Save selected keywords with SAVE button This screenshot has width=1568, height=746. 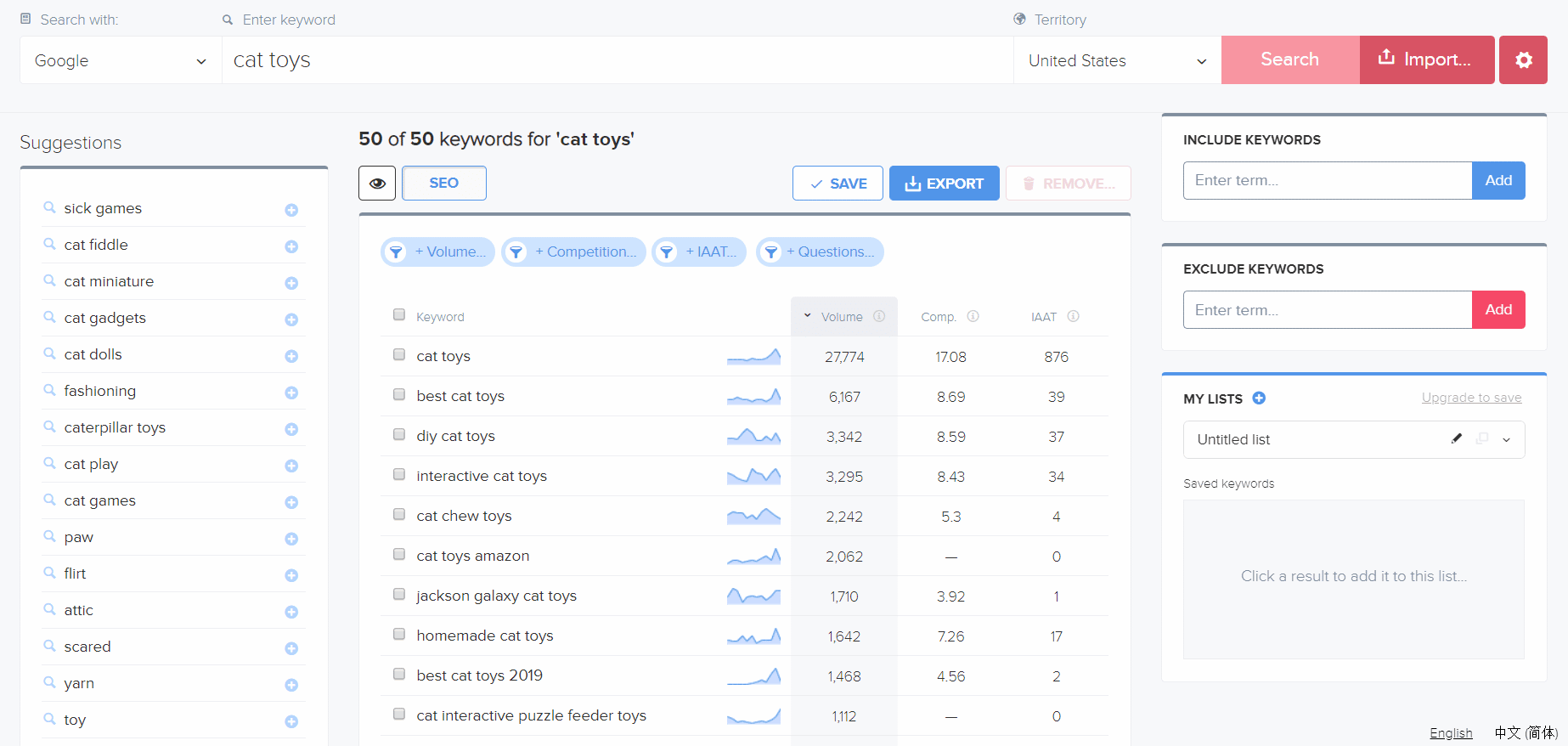tap(838, 184)
